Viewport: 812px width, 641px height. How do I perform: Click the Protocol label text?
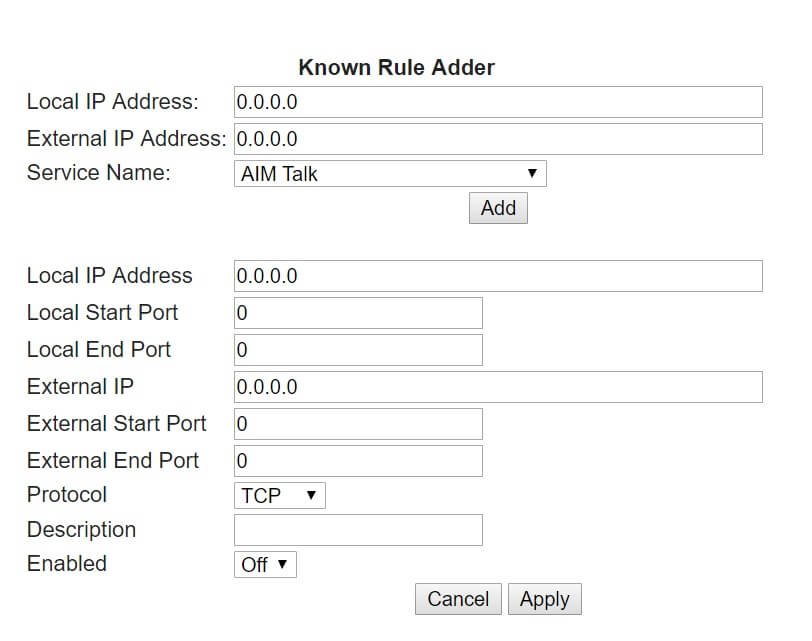[67, 494]
